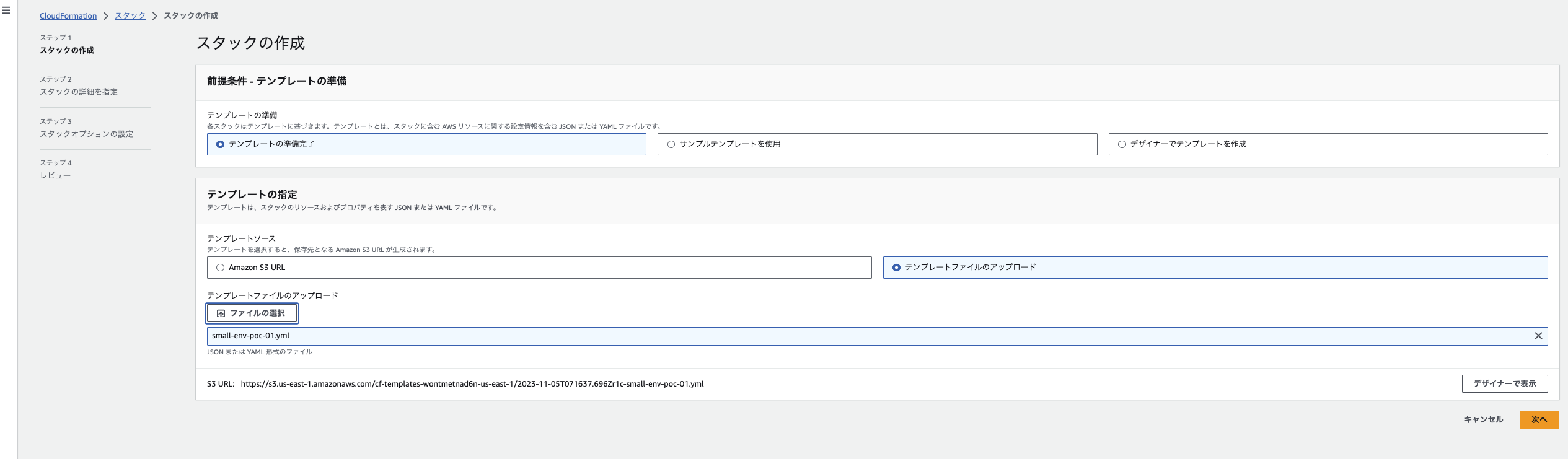Choose デザイナーでテンプレートを作成 radio option

(x=1122, y=144)
